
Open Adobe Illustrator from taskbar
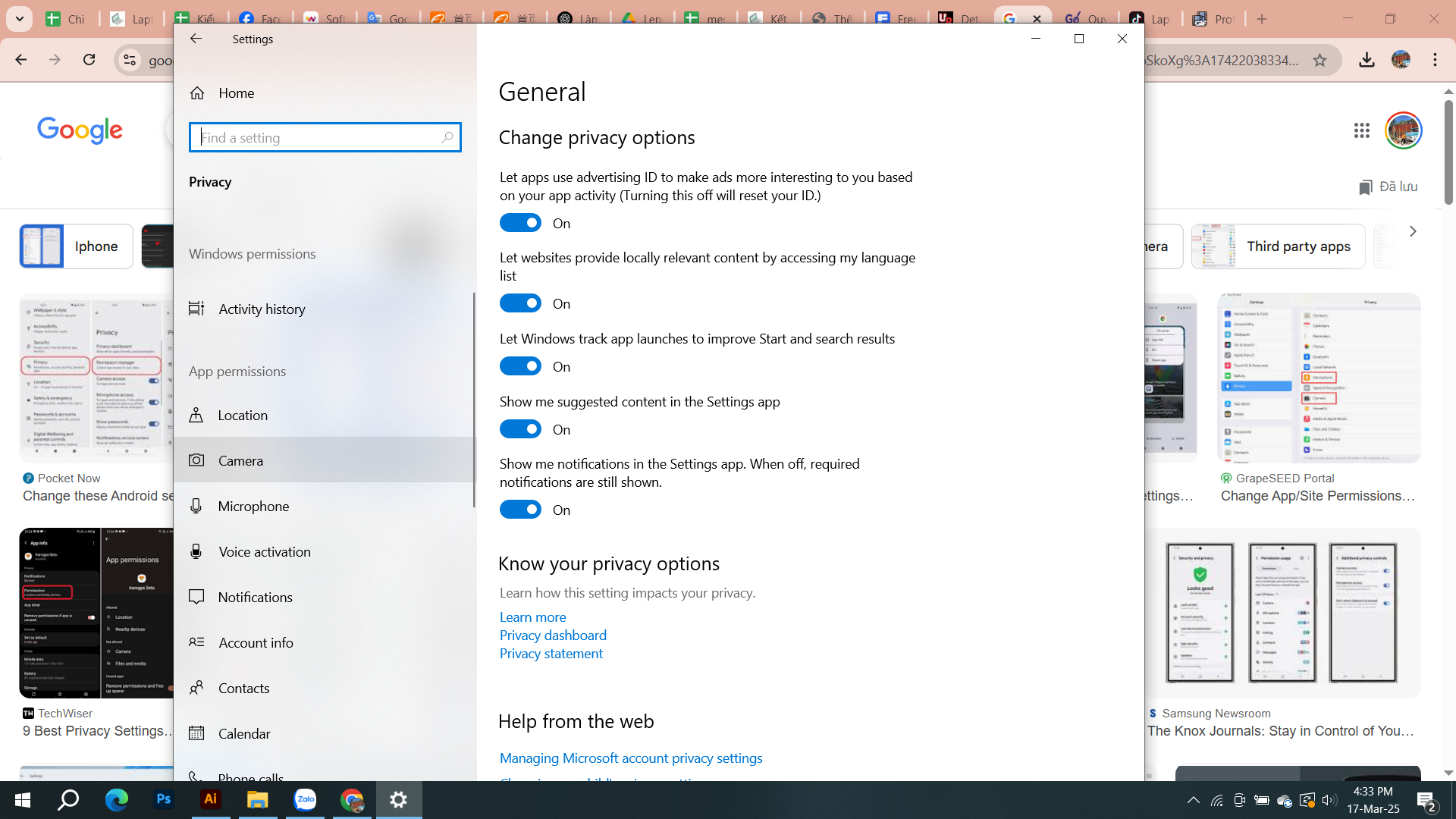[x=210, y=799]
